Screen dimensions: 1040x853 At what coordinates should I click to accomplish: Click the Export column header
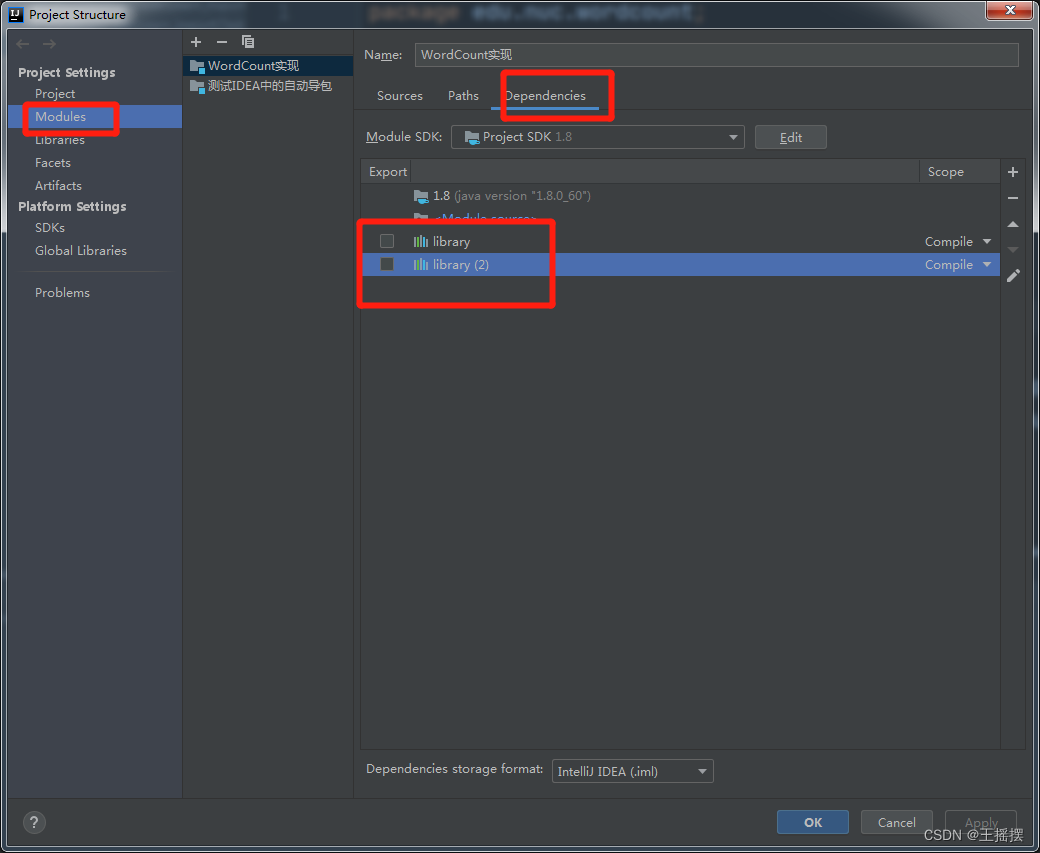tap(387, 172)
